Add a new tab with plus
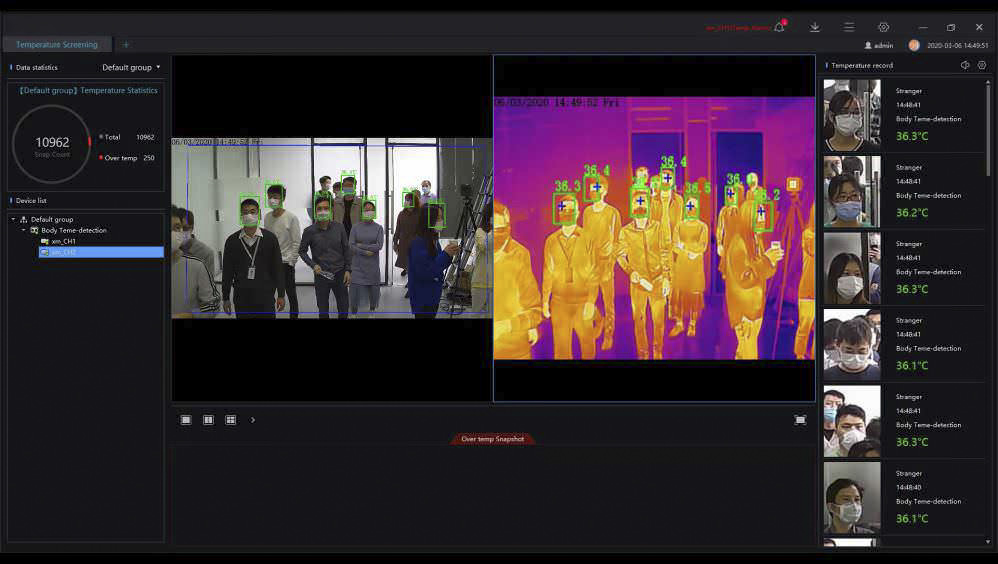Viewport: 998px width, 564px height. coord(126,45)
